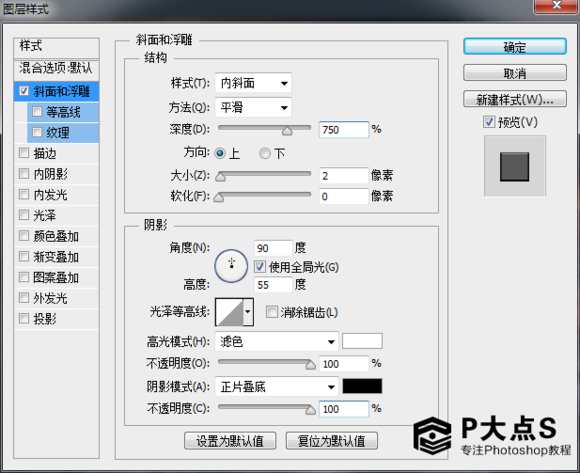
Task: Enable the 纹理 checkbox
Action: [x=37, y=132]
